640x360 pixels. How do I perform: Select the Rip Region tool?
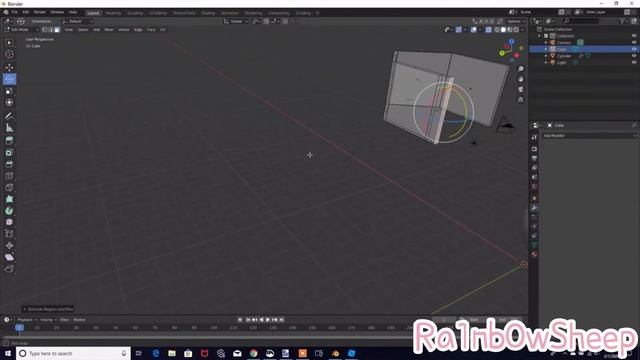click(x=9, y=269)
